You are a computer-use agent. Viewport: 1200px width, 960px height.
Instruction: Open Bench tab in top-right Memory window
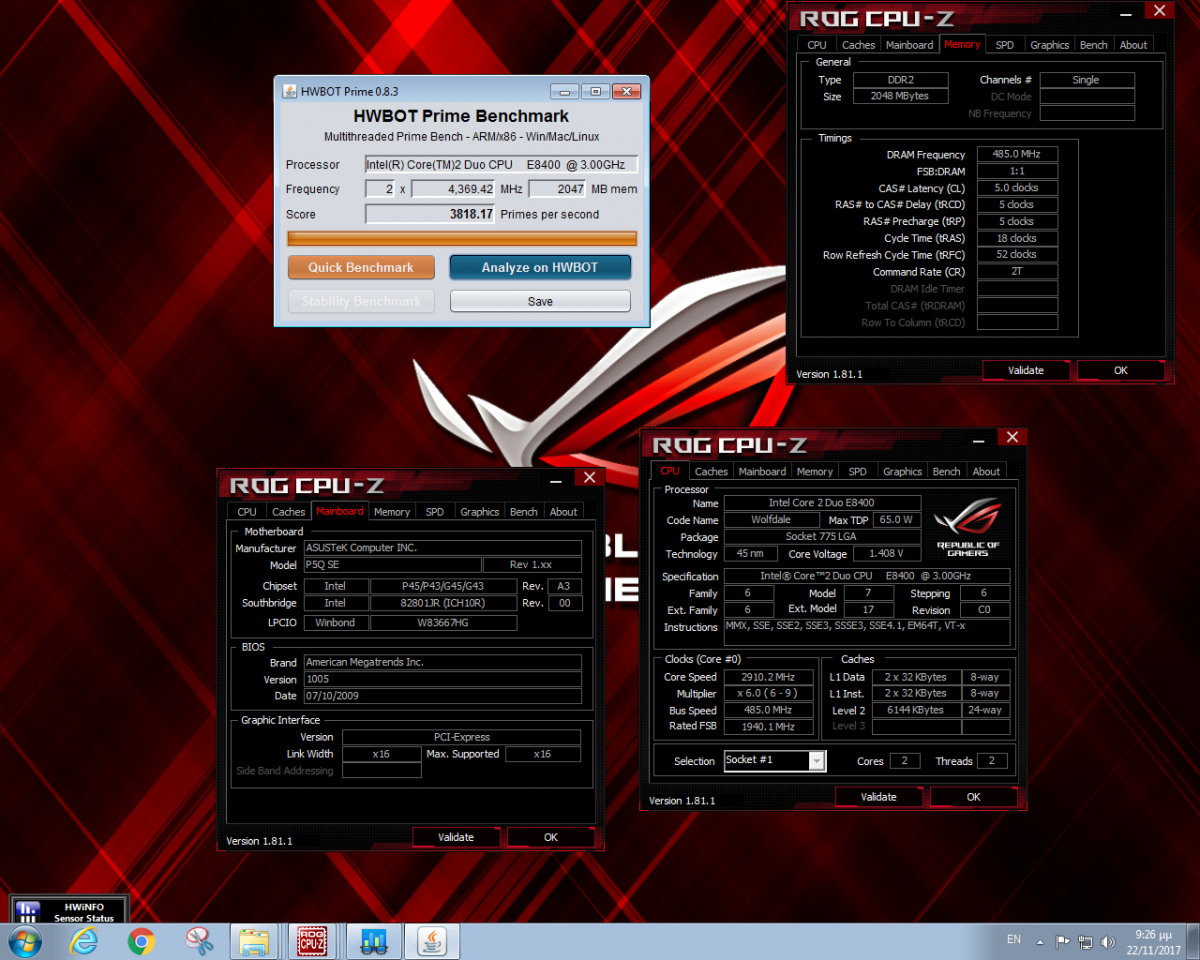[x=1094, y=45]
